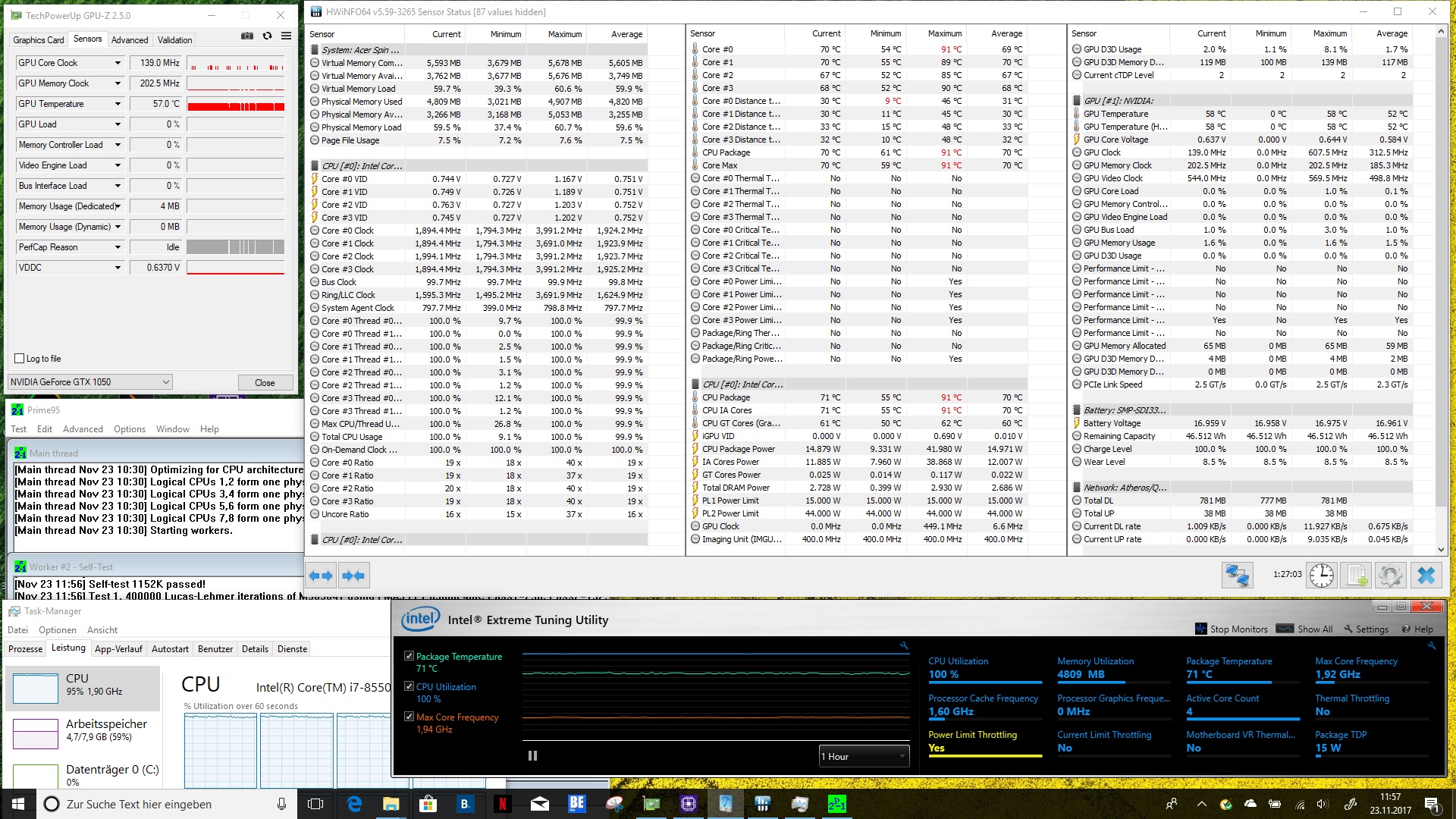
Task: Click the HWiNFO network monitors icon
Action: click(1237, 576)
